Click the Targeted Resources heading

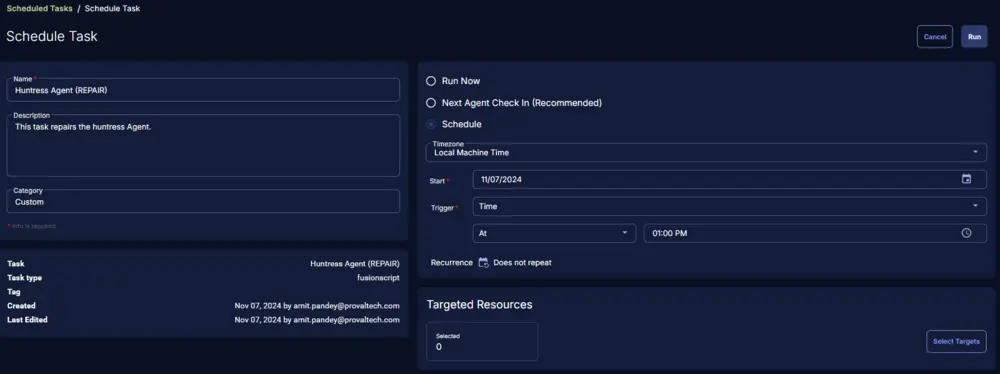pos(480,304)
